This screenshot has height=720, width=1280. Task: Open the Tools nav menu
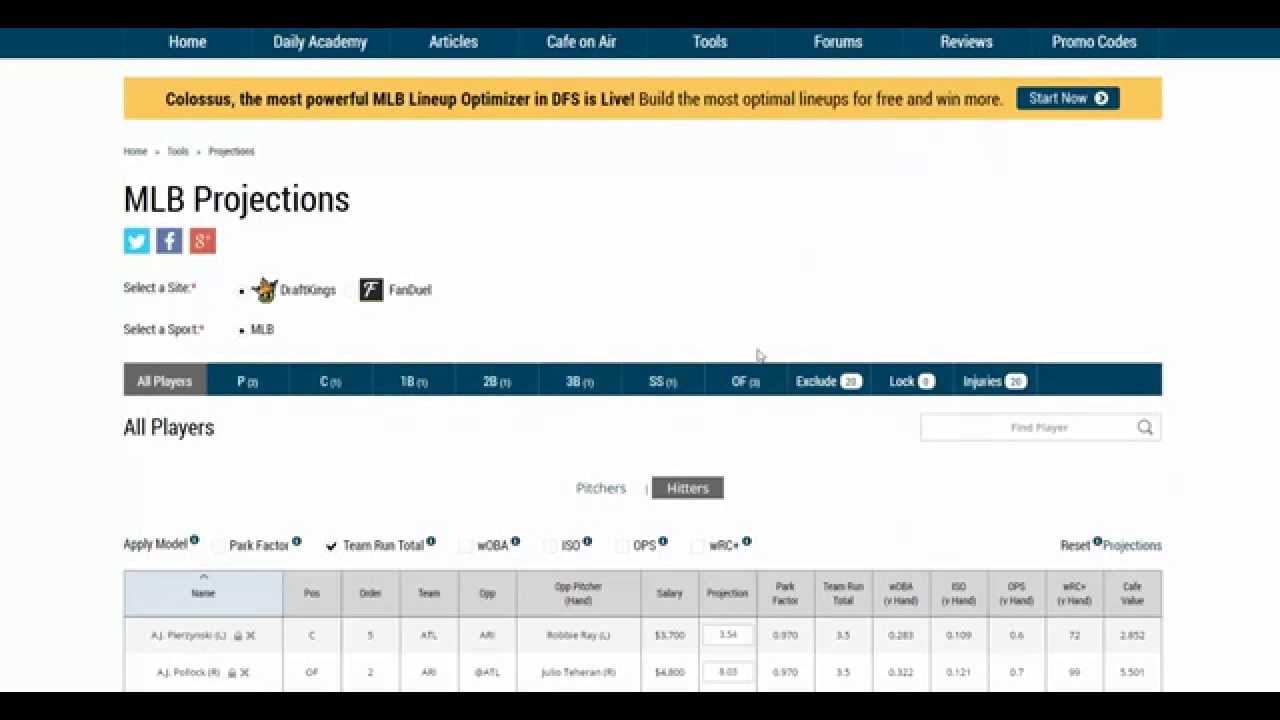coord(710,42)
